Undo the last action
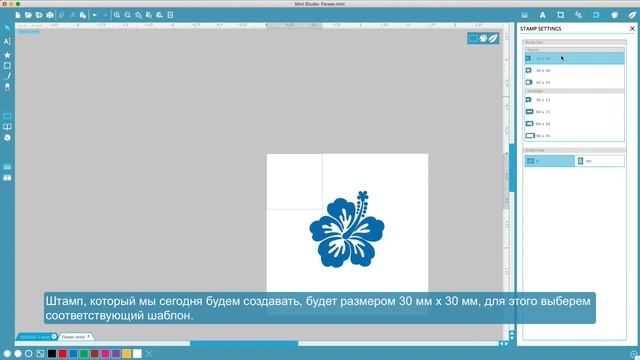This screenshot has width=640, height=360. click(94, 15)
